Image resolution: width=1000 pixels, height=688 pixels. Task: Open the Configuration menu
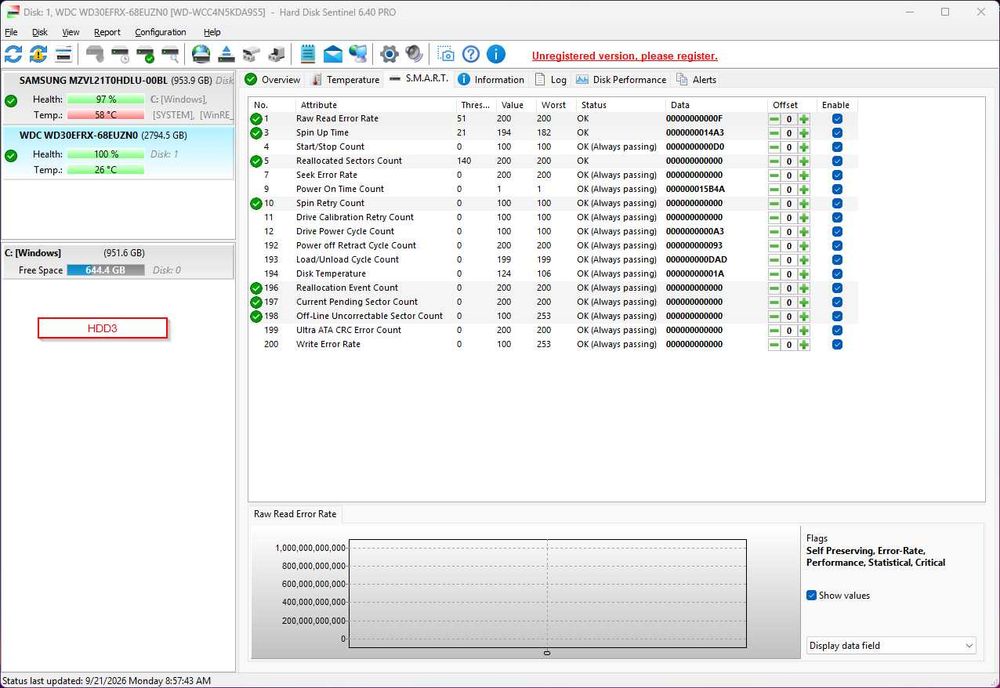coord(160,32)
